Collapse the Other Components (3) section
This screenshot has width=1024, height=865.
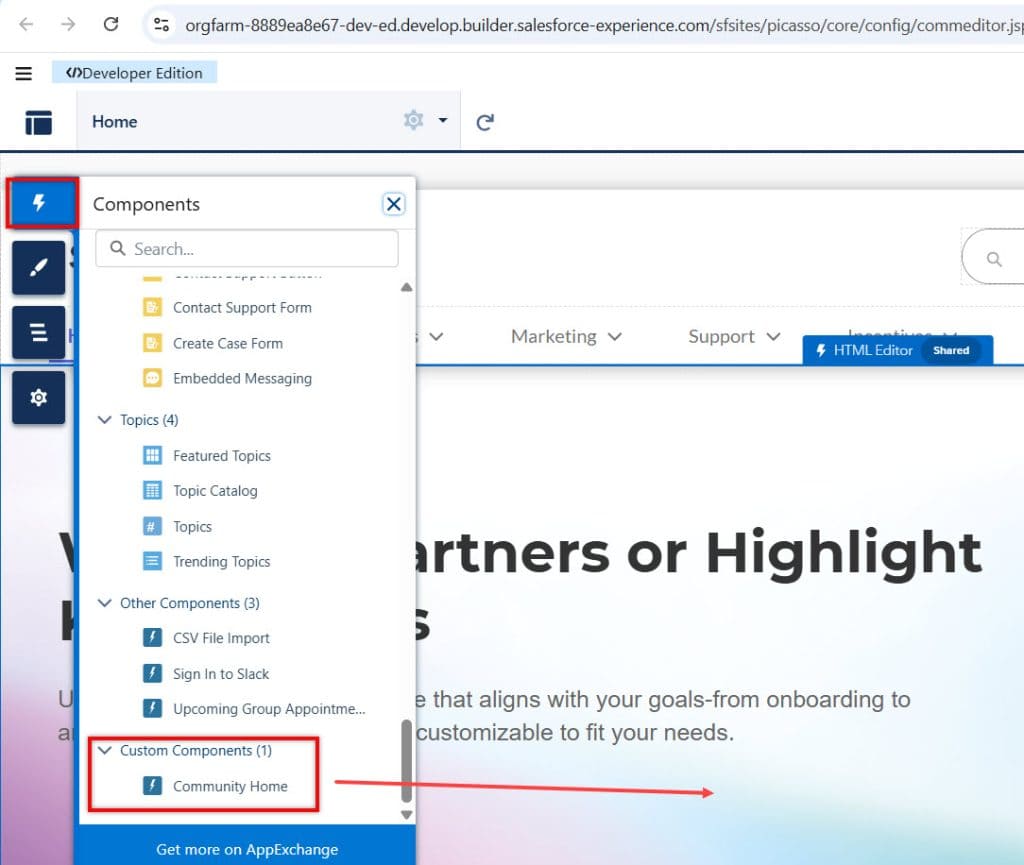(104, 603)
